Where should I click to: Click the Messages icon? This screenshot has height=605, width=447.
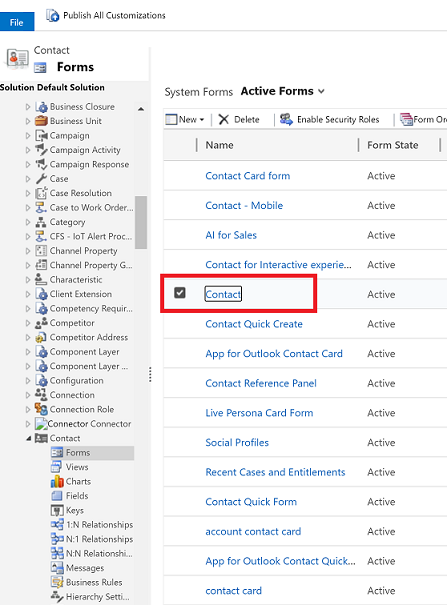57,568
